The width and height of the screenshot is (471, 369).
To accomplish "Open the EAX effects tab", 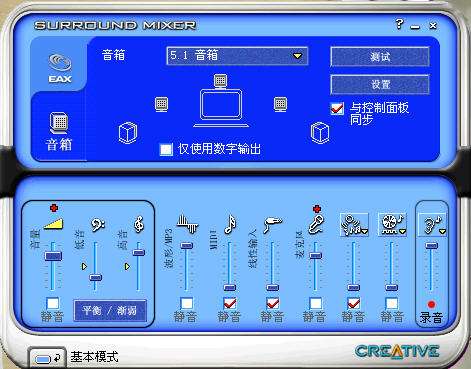I will pos(60,68).
